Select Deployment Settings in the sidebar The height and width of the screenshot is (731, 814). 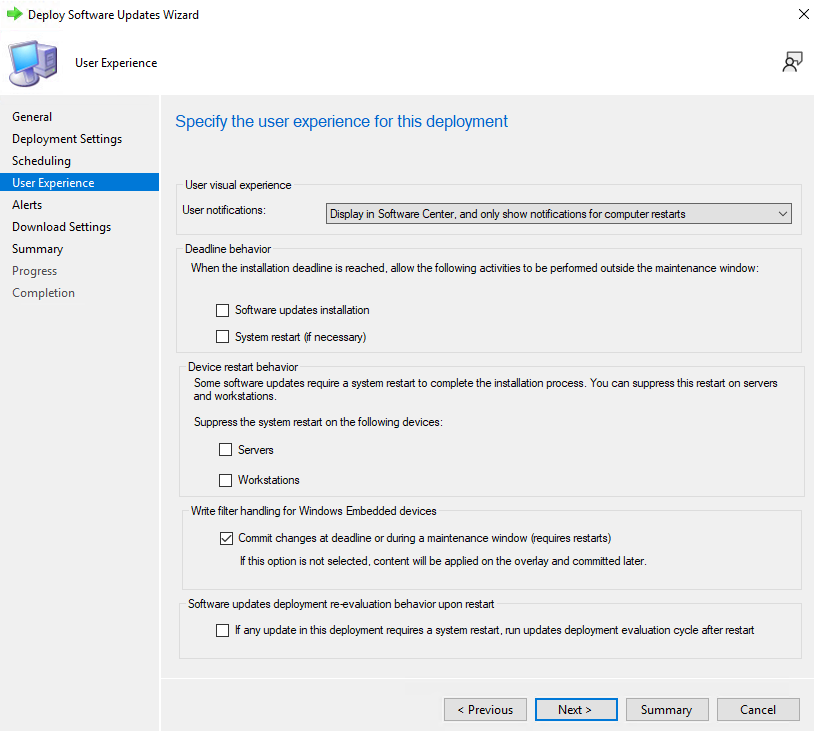[67, 139]
